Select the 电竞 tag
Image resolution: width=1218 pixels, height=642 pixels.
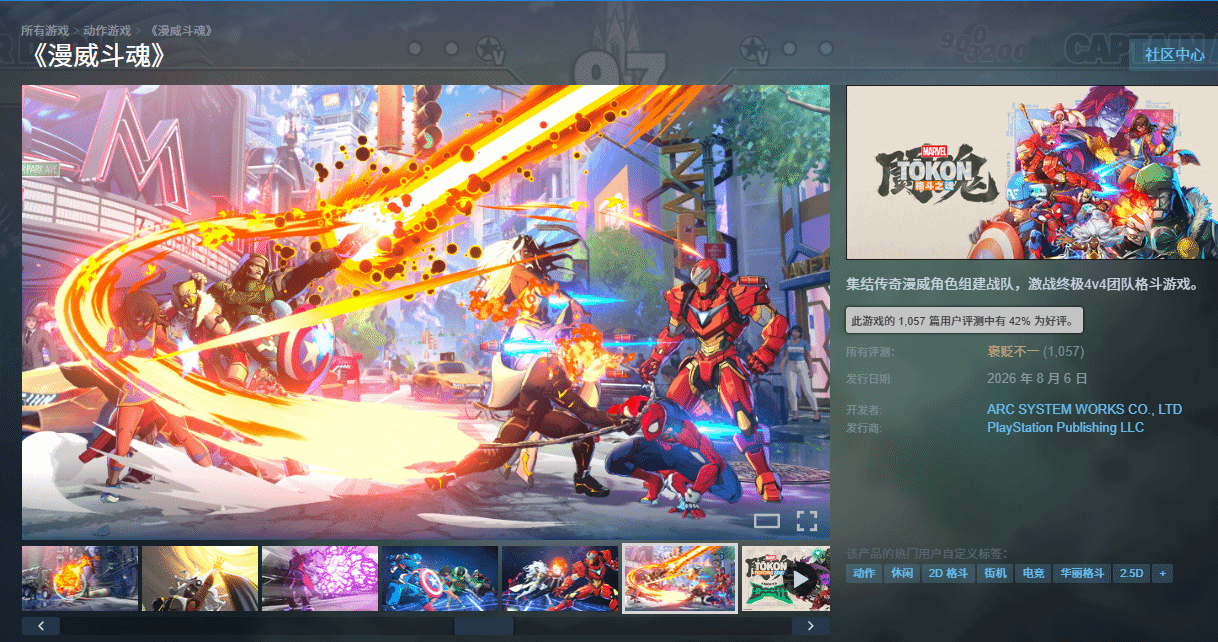pyautogui.click(x=1032, y=574)
